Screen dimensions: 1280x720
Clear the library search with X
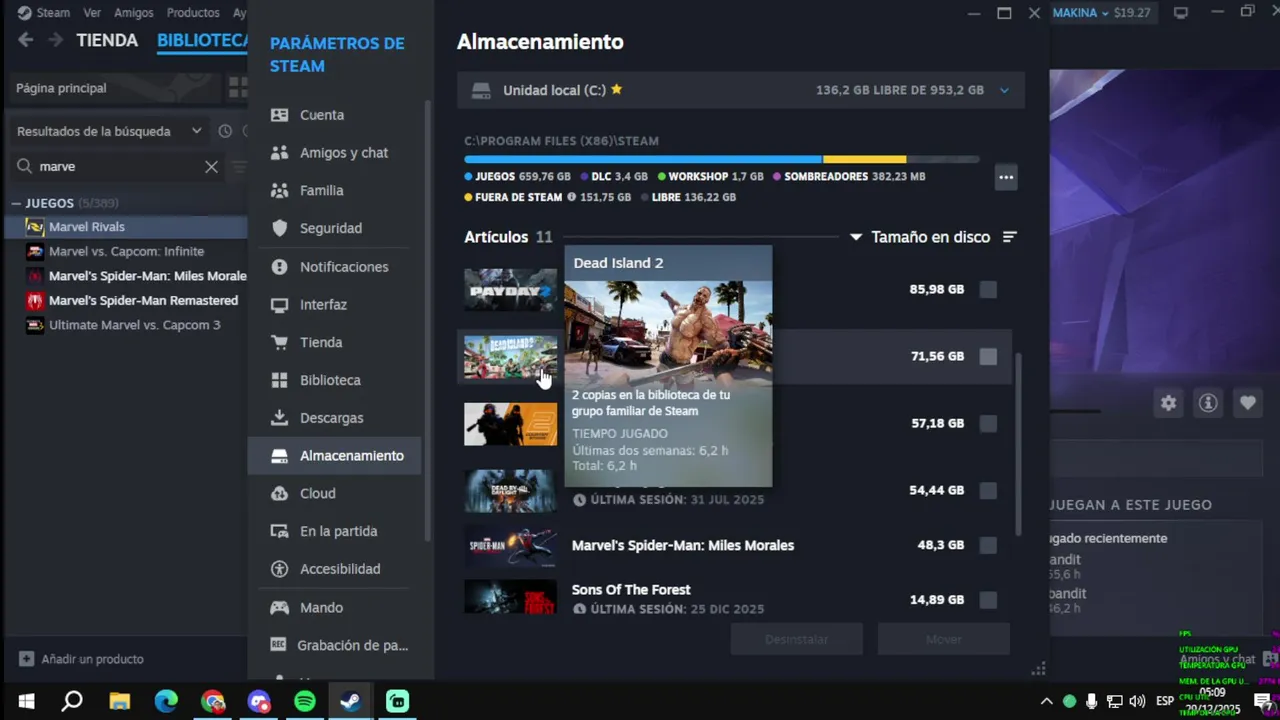pyautogui.click(x=211, y=167)
